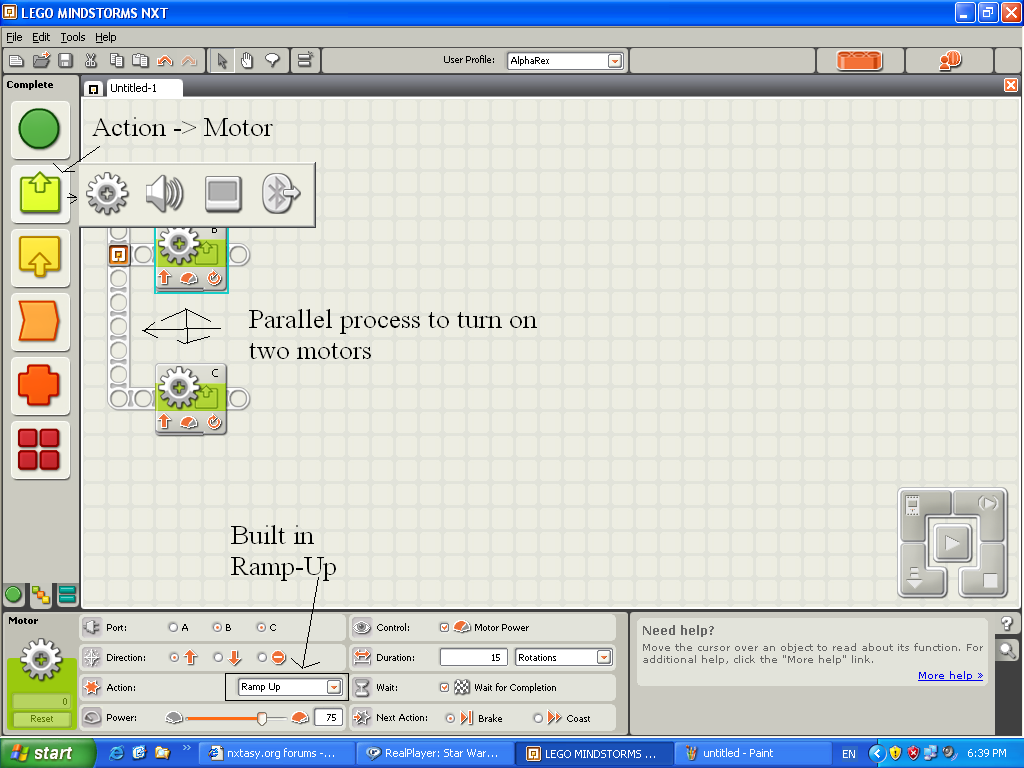Open the Advanced blocks red squares palette
Viewport: 1024px width, 768px height.
coord(40,449)
